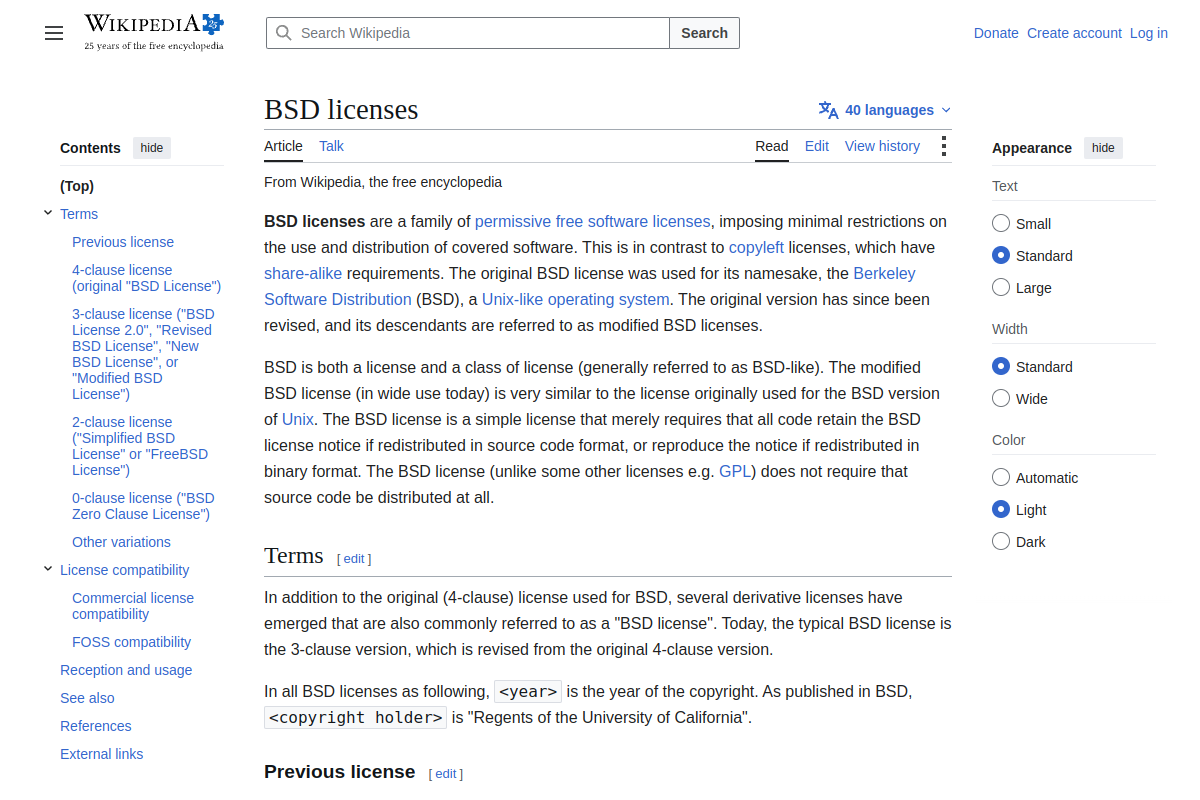The image size is (1200, 800).
Task: Open permissive free software licenses link
Action: coord(593,221)
